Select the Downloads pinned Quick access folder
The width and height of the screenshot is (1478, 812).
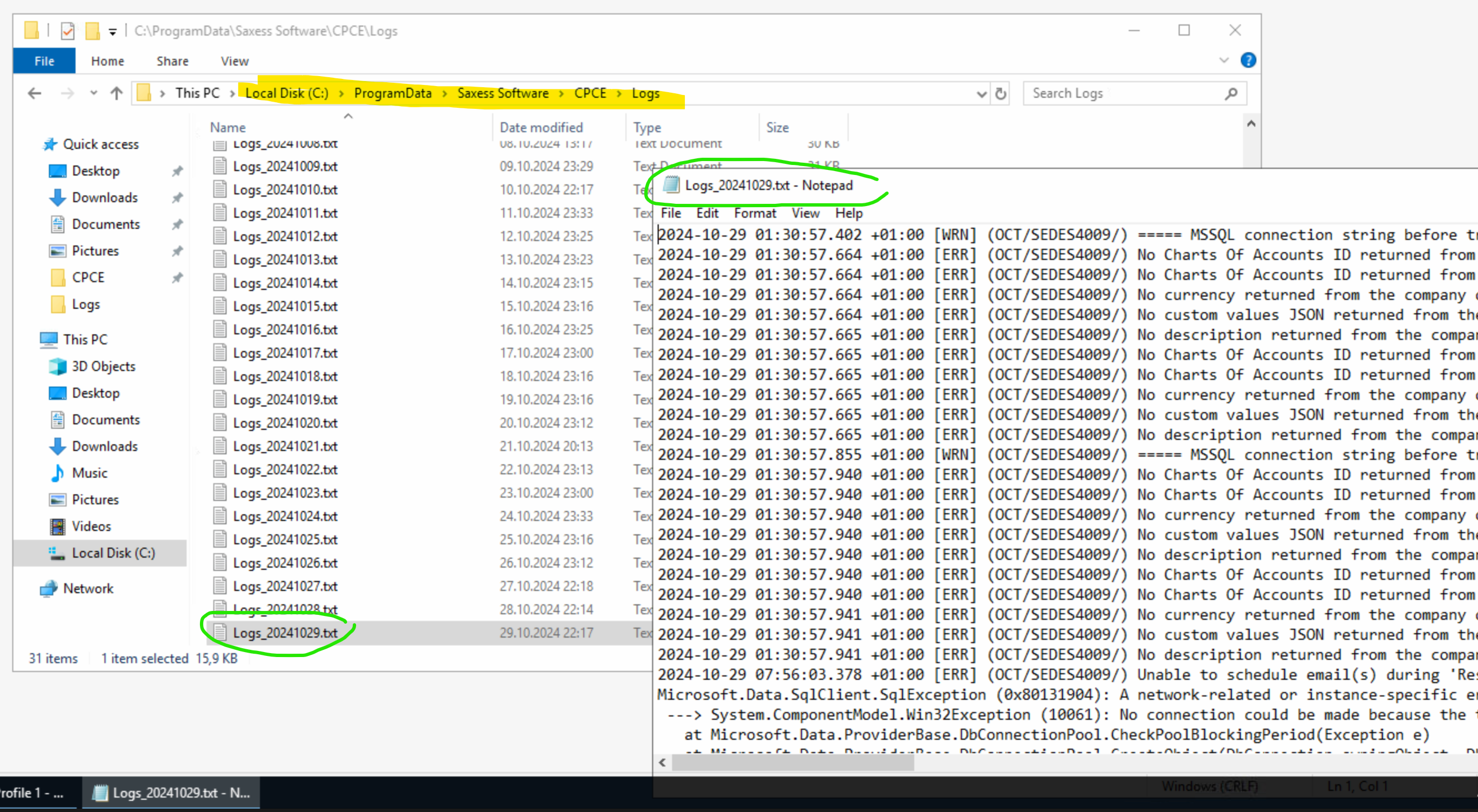(104, 197)
